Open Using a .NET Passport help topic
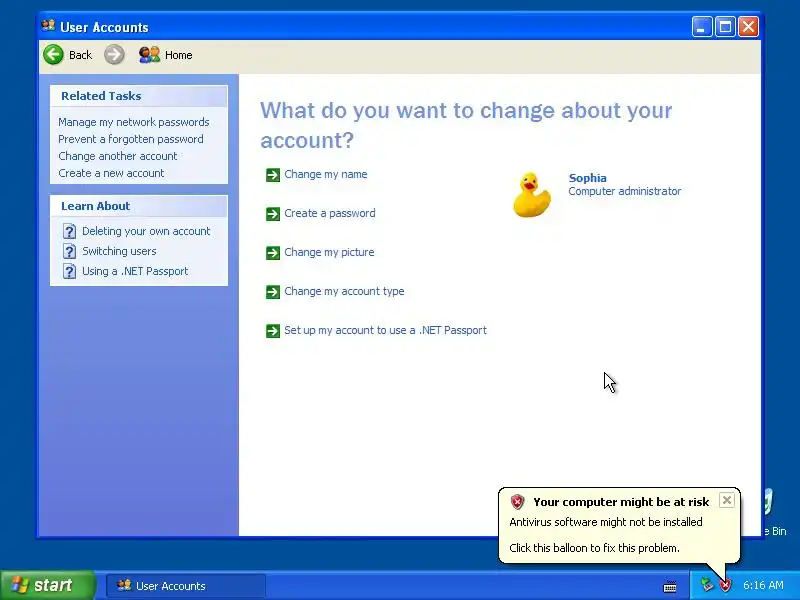The image size is (800, 600). click(x=135, y=271)
